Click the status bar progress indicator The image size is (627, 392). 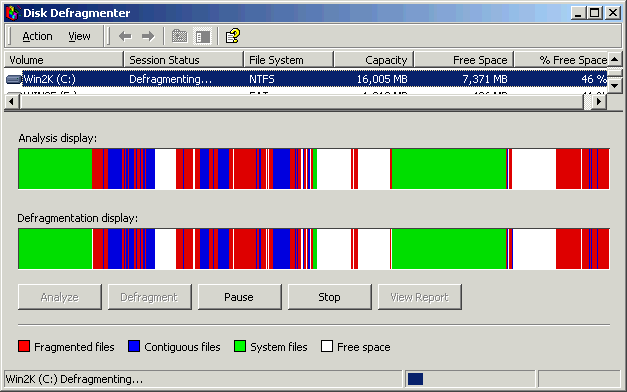point(470,379)
